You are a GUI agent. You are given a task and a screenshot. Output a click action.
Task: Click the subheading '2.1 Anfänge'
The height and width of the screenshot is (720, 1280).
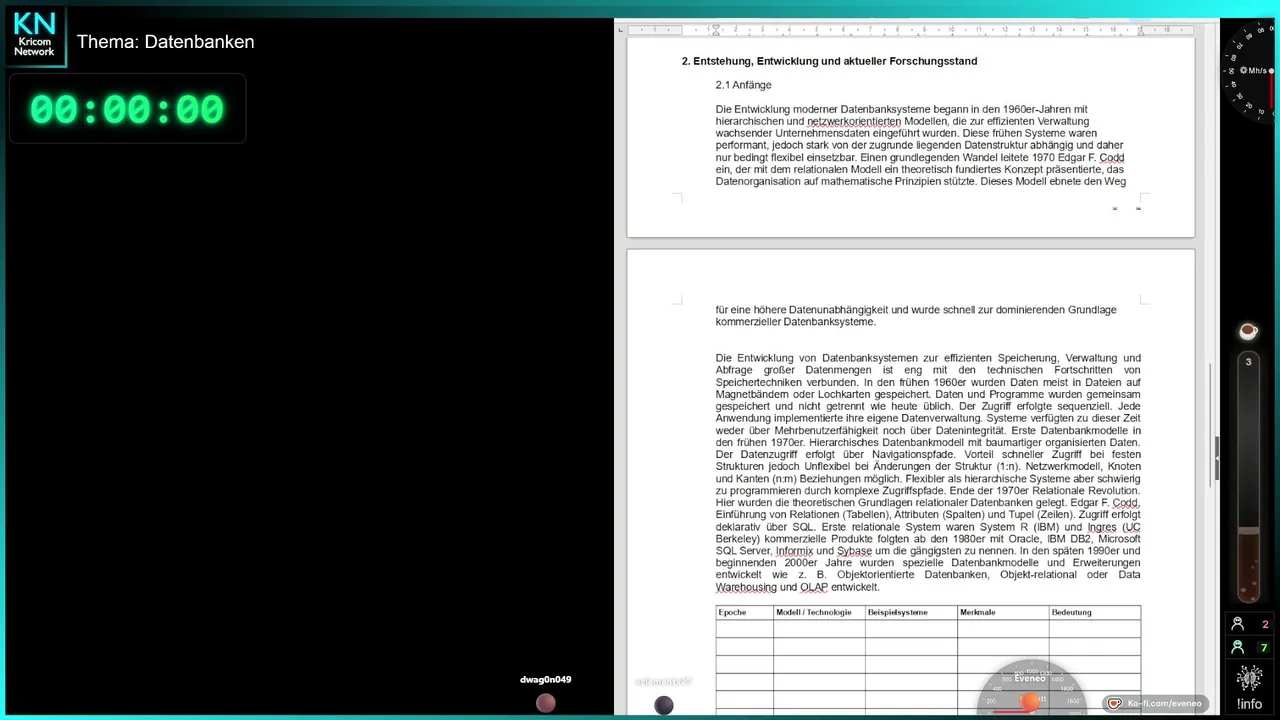(x=743, y=85)
